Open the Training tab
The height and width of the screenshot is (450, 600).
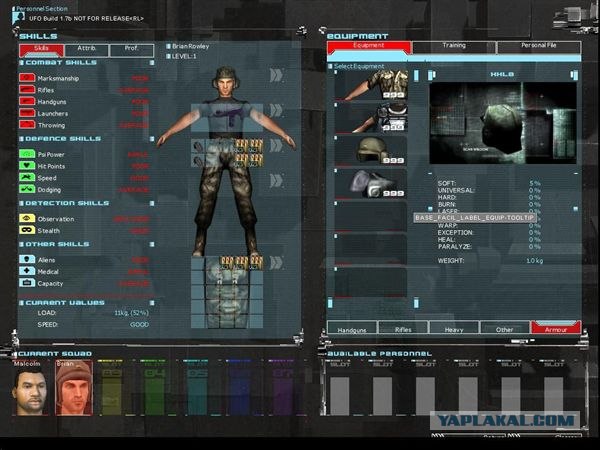[x=454, y=47]
